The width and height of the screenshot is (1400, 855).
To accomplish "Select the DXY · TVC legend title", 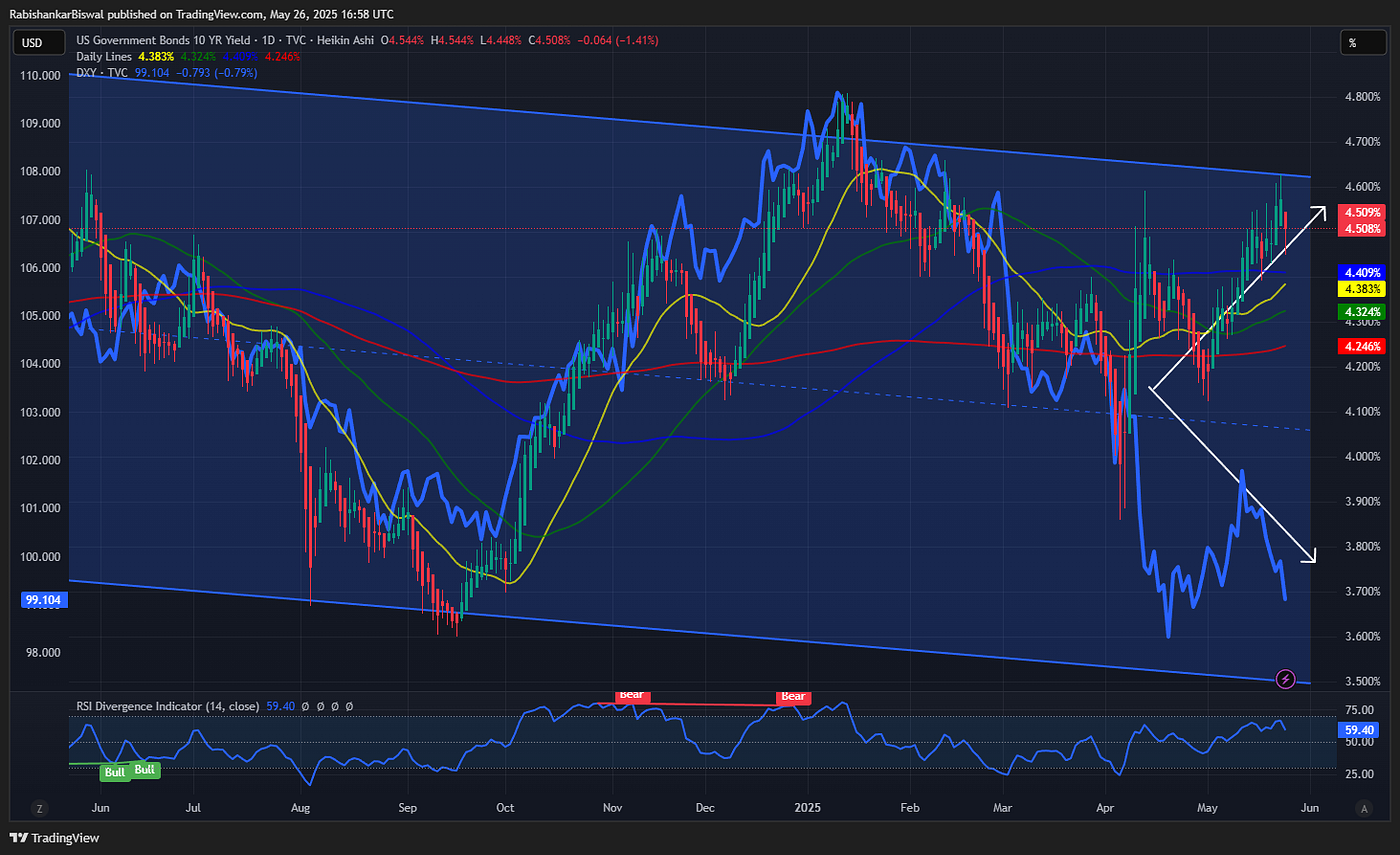I will (104, 73).
